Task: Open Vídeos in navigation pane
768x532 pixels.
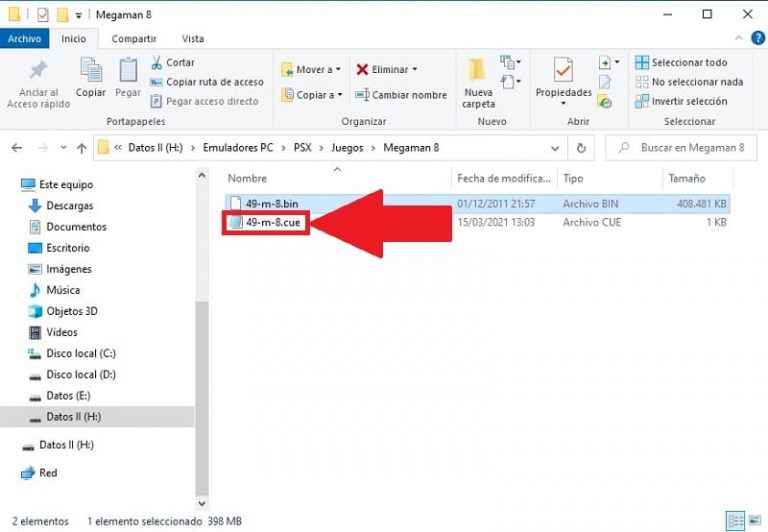Action: point(53,332)
